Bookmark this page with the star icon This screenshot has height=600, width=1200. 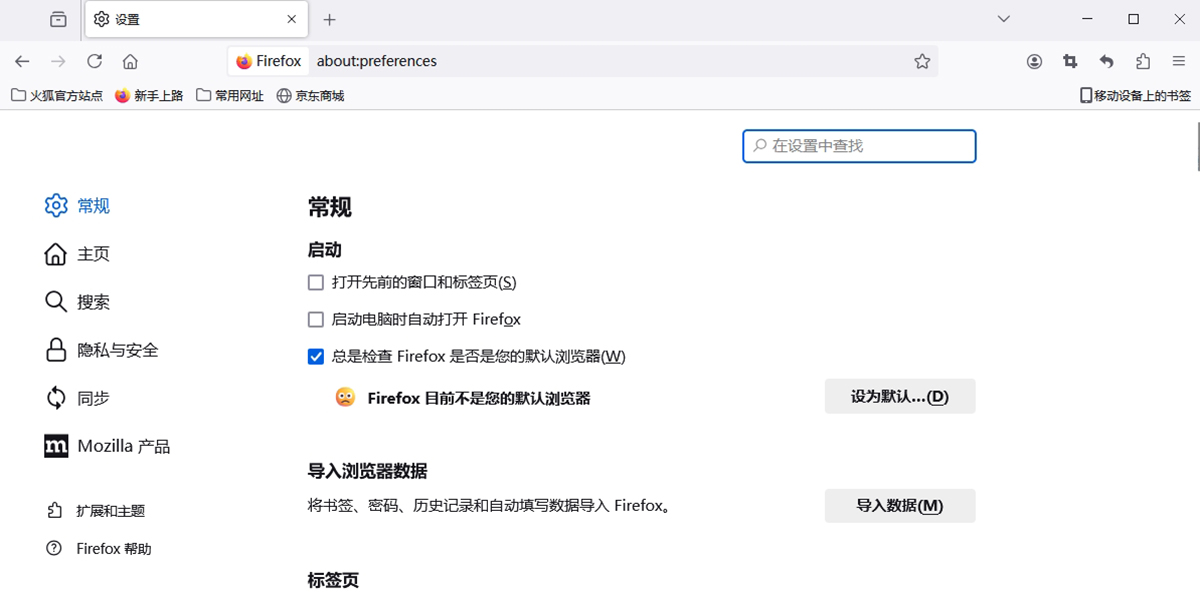[x=922, y=61]
